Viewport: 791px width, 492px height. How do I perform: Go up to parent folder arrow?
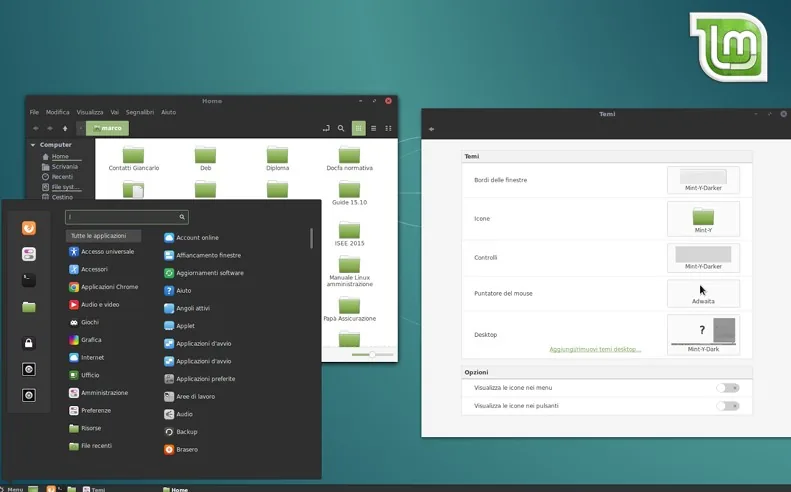coord(65,128)
